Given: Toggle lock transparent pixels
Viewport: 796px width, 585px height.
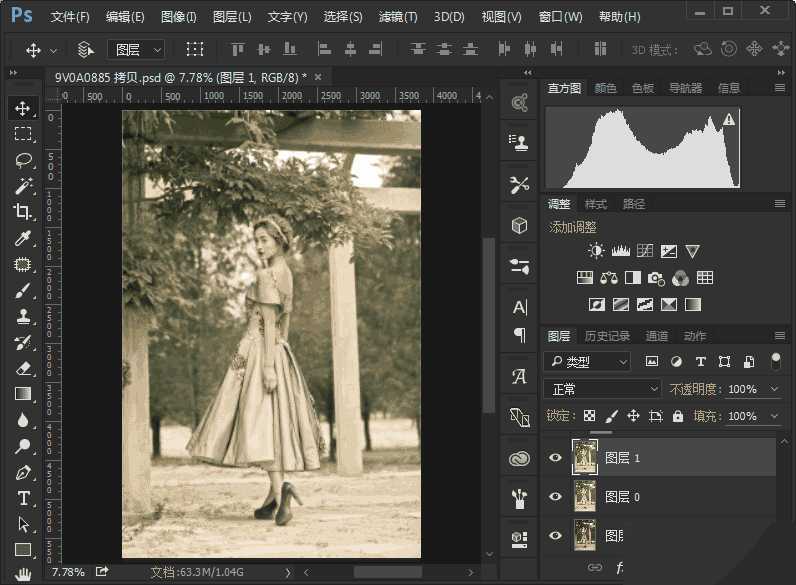Looking at the screenshot, I should point(590,416).
